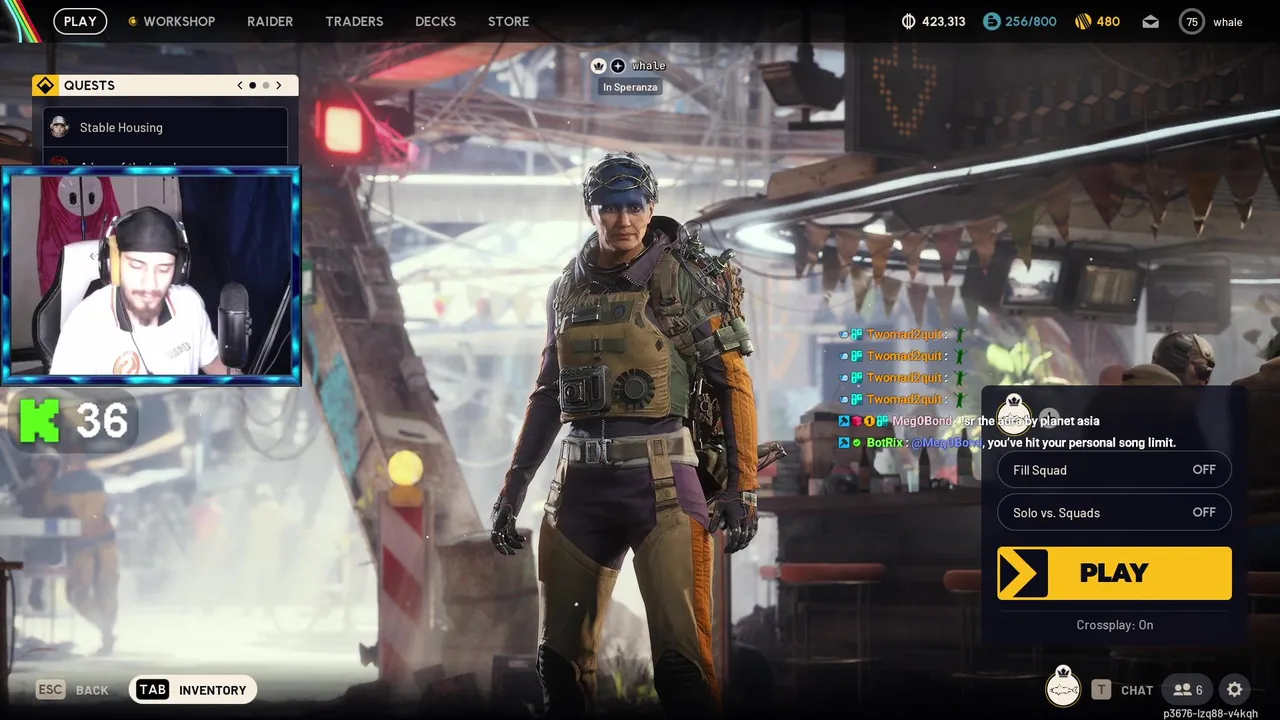Open the CHAT button
The height and width of the screenshot is (720, 1280).
1122,690
